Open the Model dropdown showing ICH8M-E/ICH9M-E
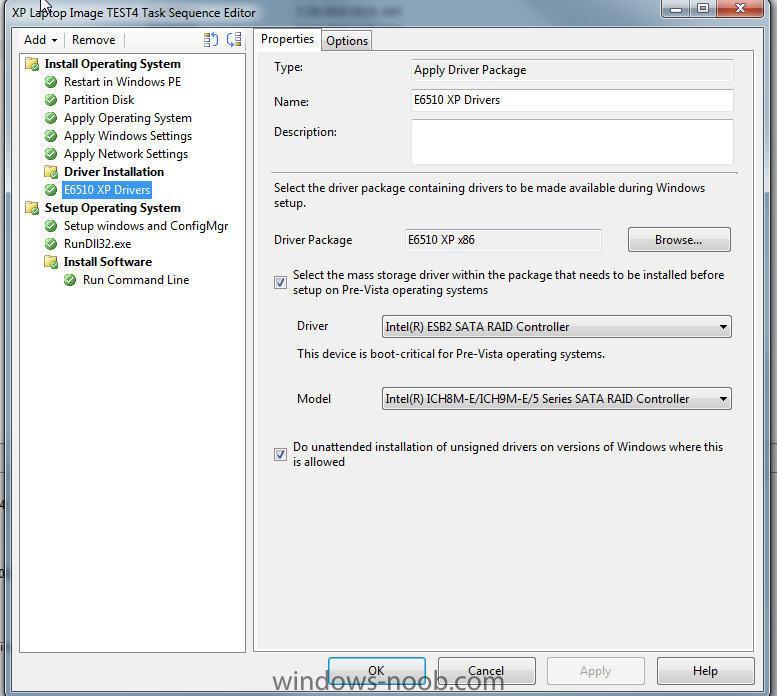Viewport: 777px width, 696px height. (x=556, y=399)
